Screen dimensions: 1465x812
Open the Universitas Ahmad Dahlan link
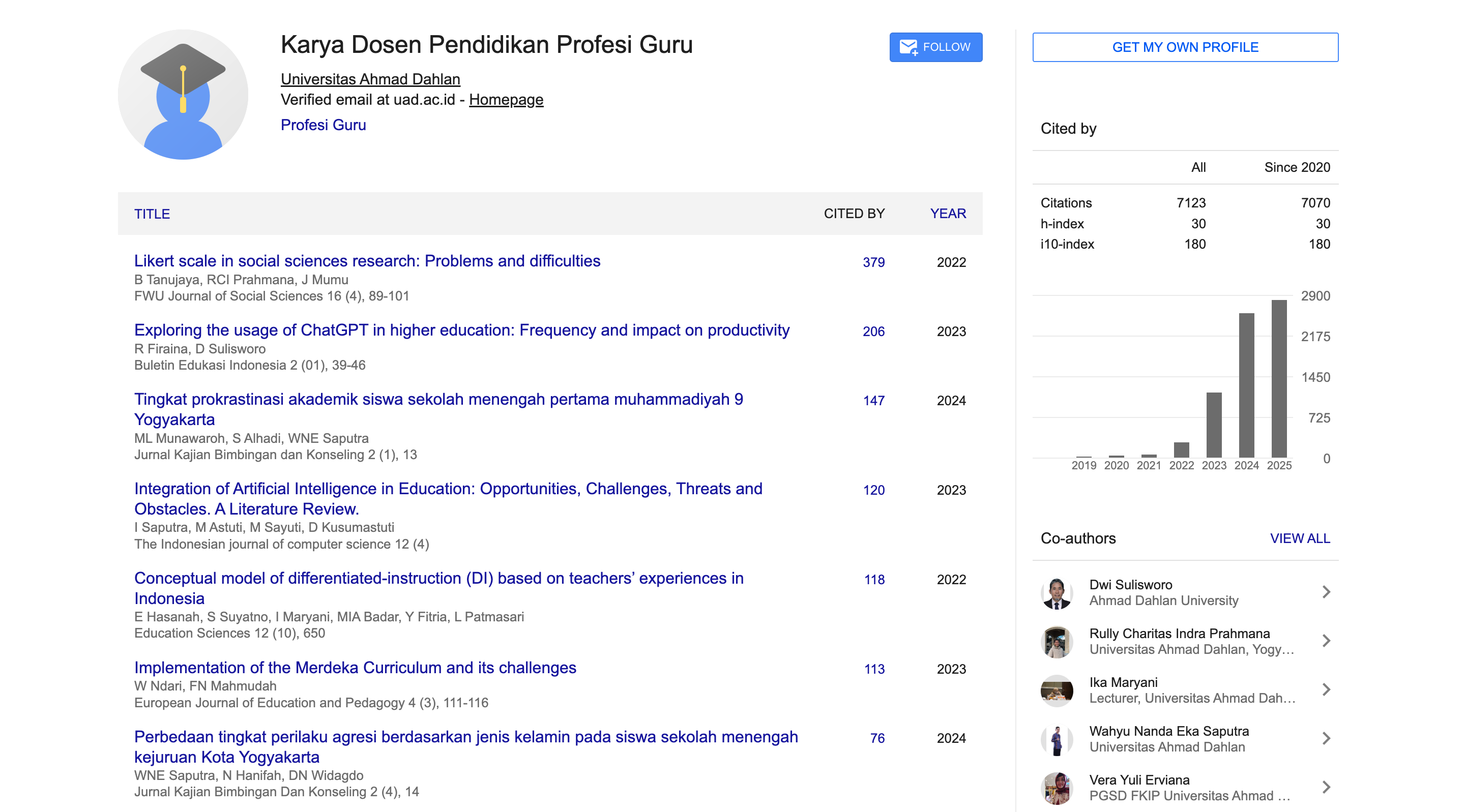370,79
